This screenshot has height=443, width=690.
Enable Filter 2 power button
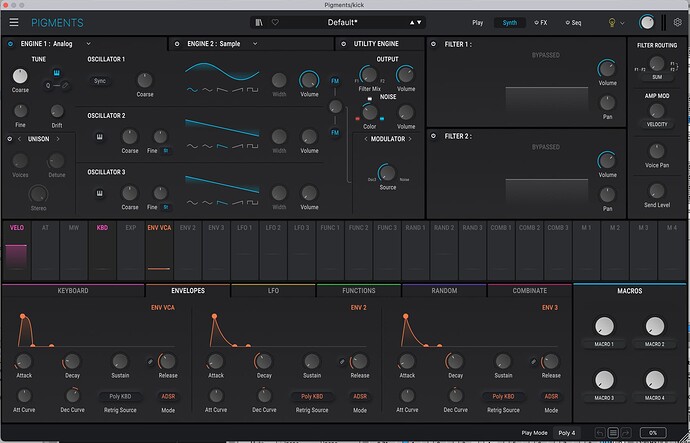(x=433, y=136)
